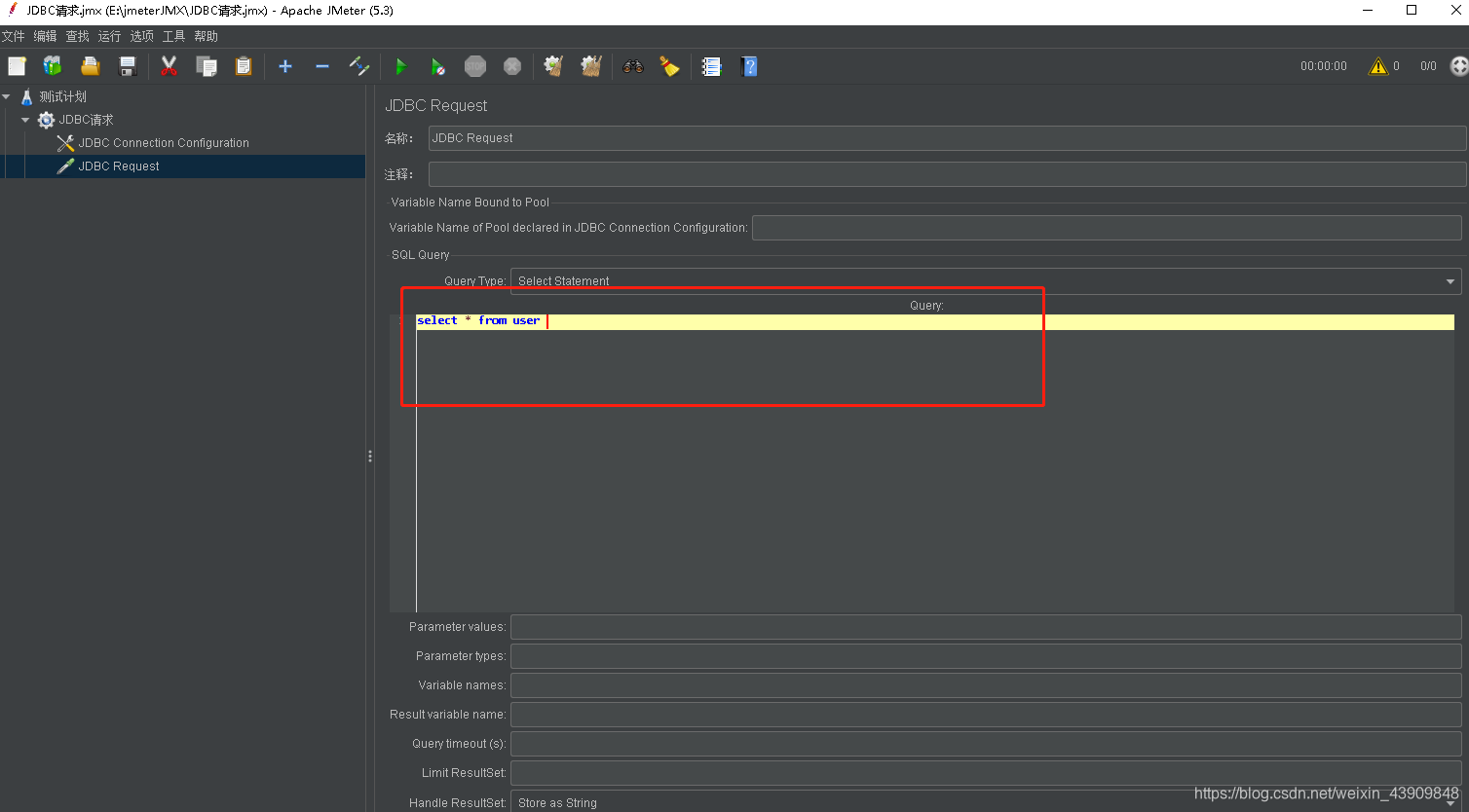Image resolution: width=1469 pixels, height=812 pixels.
Task: Maximize the JMeter window
Action: pyautogui.click(x=1412, y=11)
